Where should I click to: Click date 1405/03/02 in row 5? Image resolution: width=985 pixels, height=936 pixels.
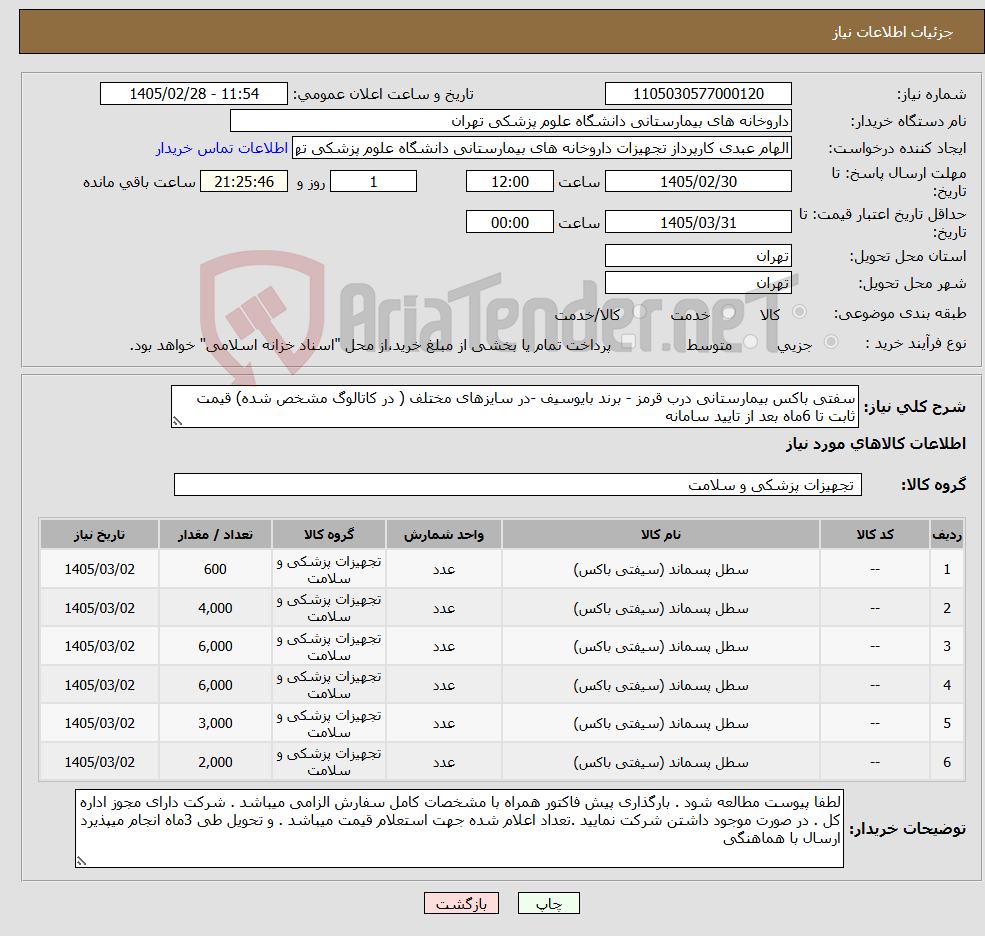tap(99, 724)
